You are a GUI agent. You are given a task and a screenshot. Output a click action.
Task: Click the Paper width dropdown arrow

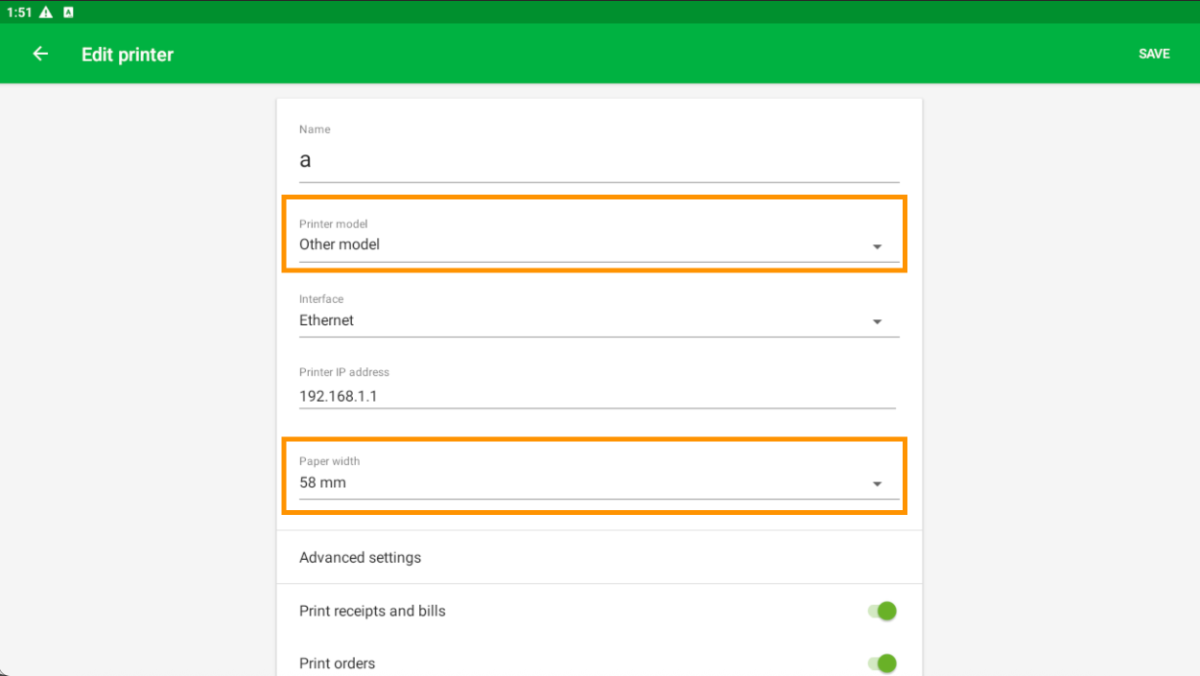[877, 484]
